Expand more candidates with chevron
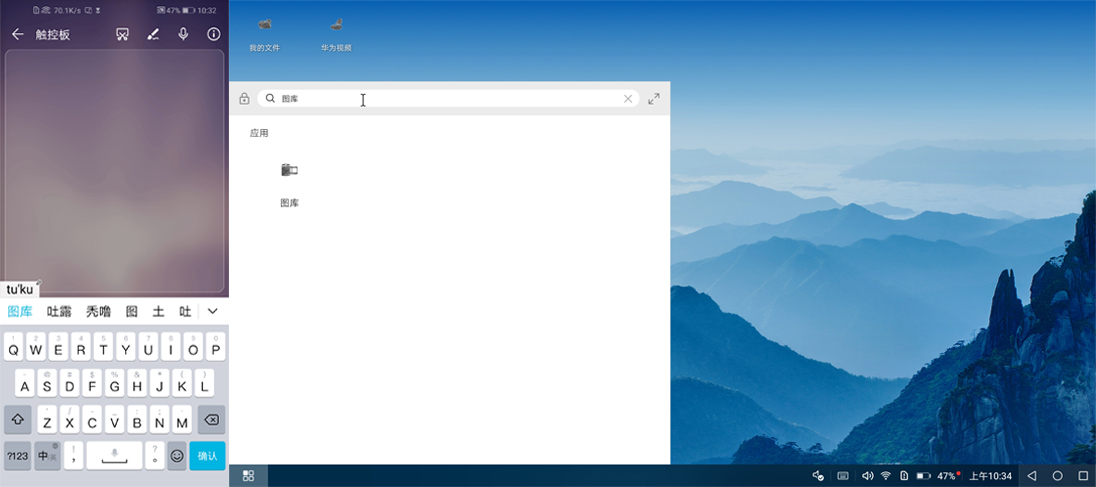1096x487 pixels. tap(213, 311)
